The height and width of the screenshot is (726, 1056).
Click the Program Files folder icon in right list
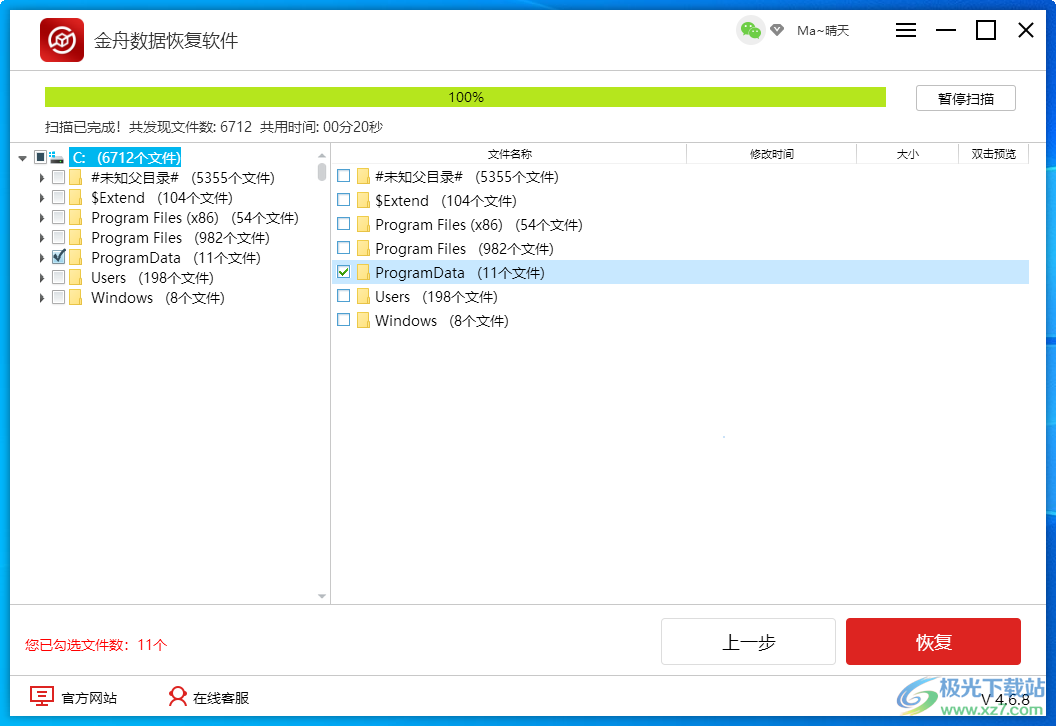tap(363, 249)
